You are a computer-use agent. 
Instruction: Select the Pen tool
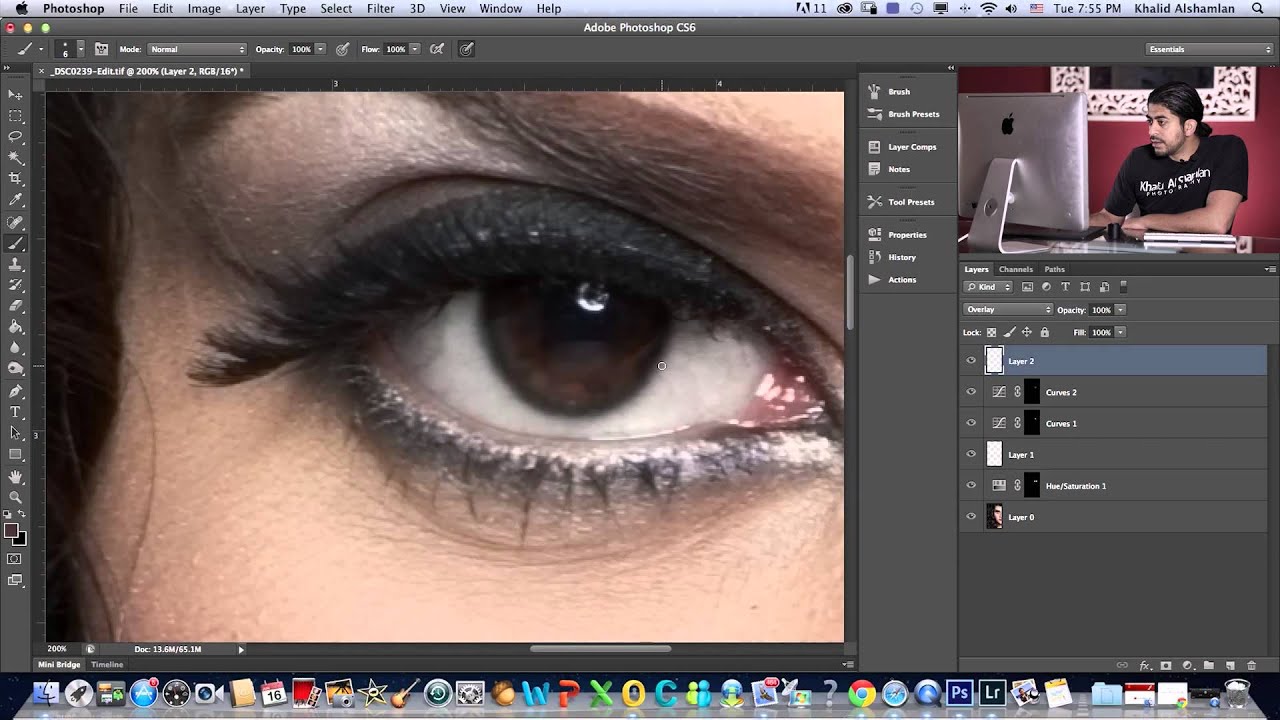click(x=15, y=391)
